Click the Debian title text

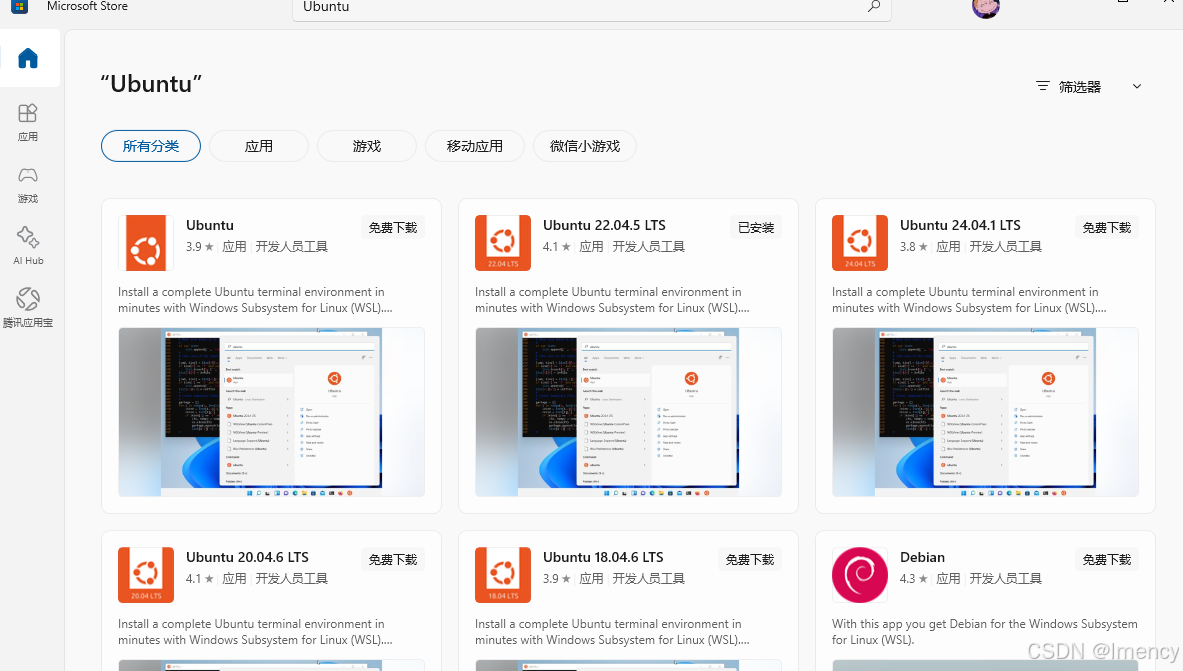pos(922,557)
